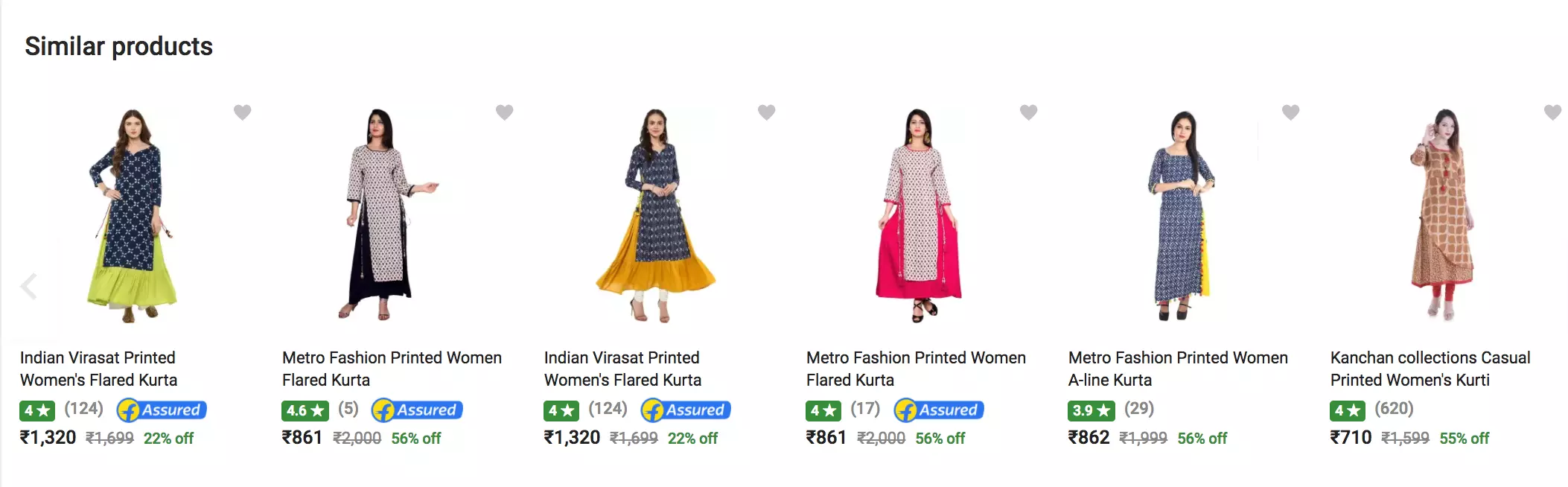The width and height of the screenshot is (1568, 487).
Task: Click heart icon on Kanchan collections kurti
Action: tap(1552, 112)
